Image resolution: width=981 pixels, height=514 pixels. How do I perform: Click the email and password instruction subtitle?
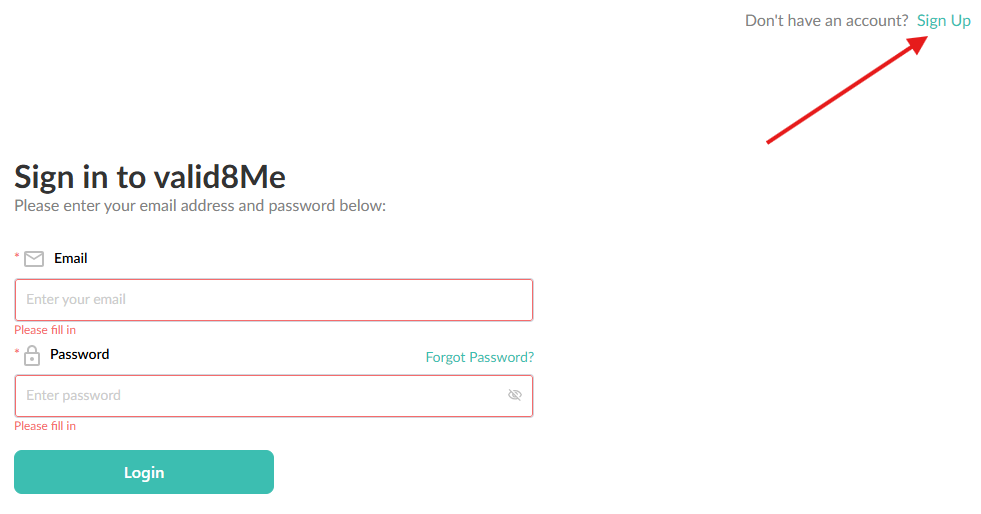pos(200,206)
